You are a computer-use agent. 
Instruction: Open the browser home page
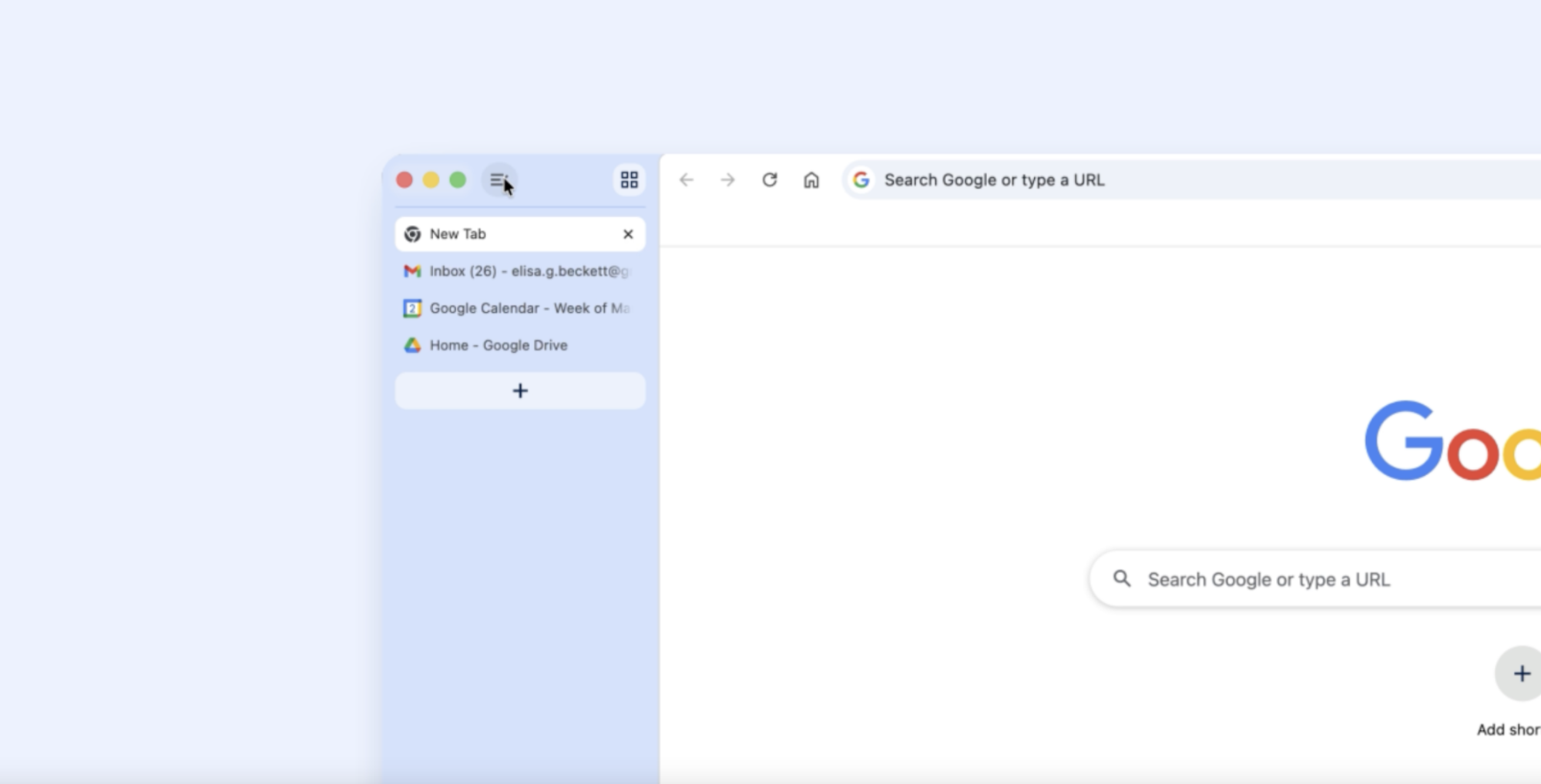coord(812,179)
